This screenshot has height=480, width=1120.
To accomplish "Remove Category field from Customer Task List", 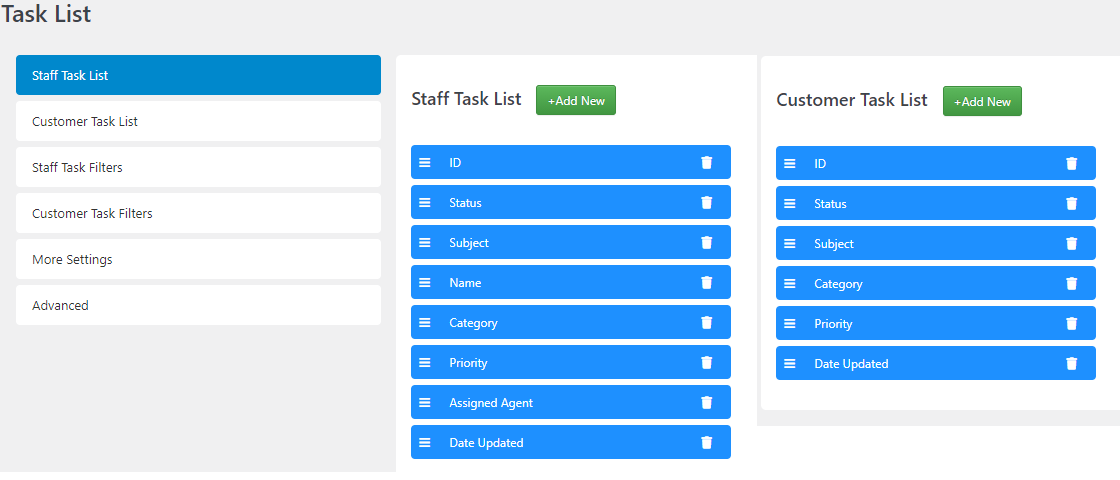I will [1071, 283].
